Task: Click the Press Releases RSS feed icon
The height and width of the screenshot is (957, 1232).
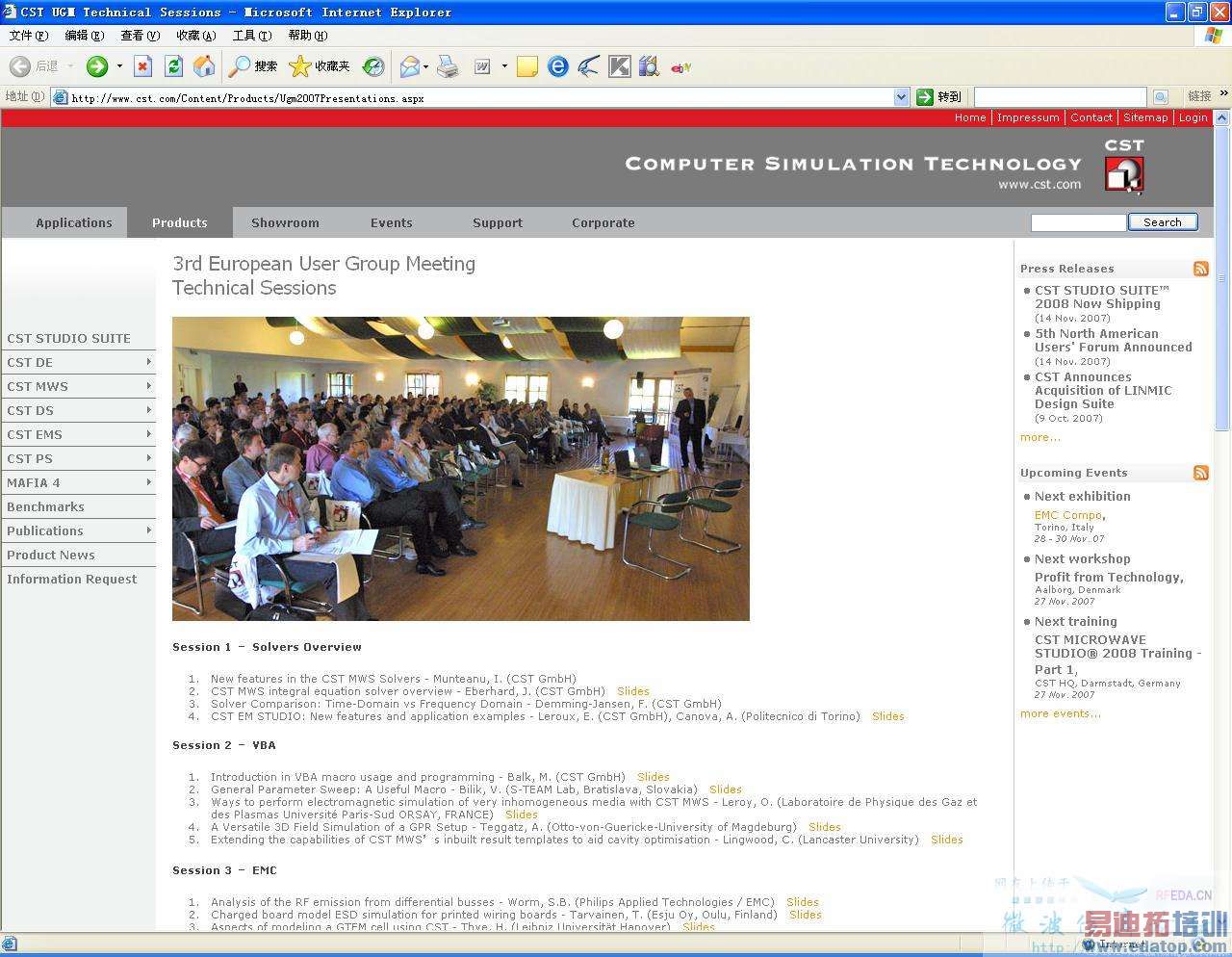Action: point(1200,269)
